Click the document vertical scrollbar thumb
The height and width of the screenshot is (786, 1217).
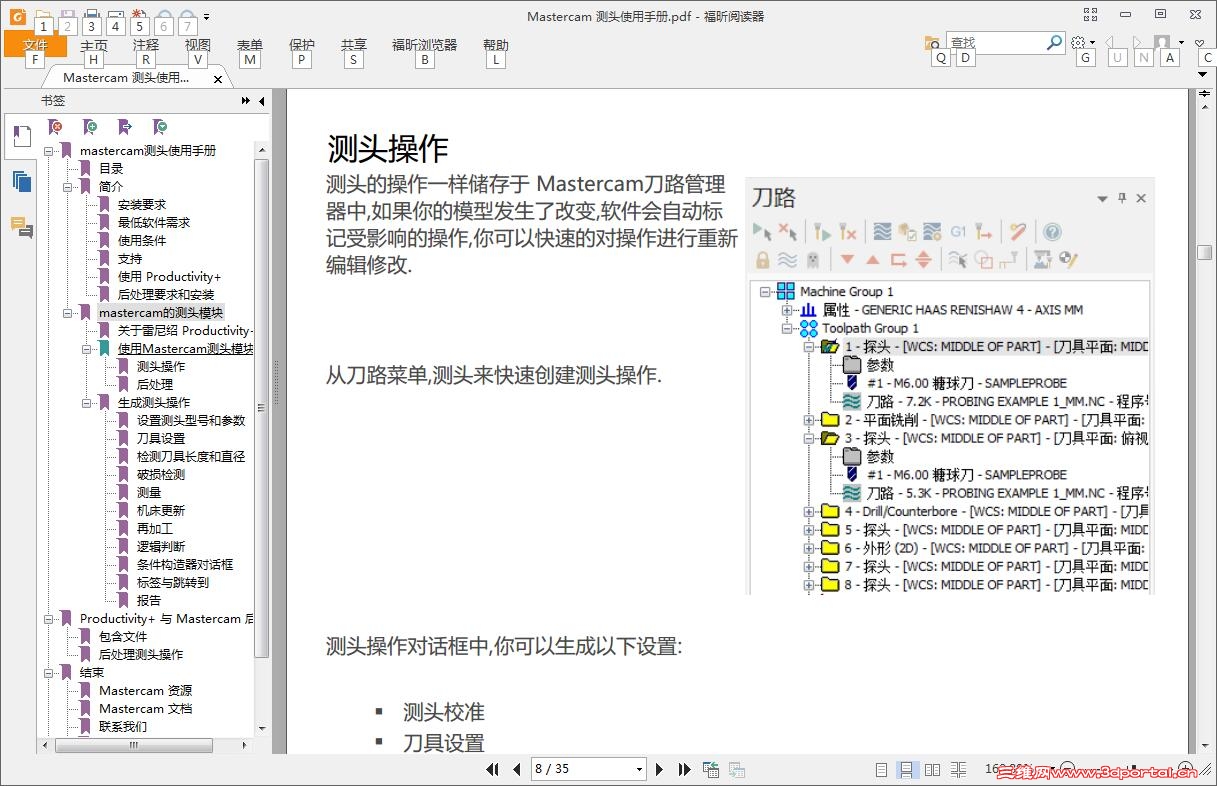(x=1205, y=251)
